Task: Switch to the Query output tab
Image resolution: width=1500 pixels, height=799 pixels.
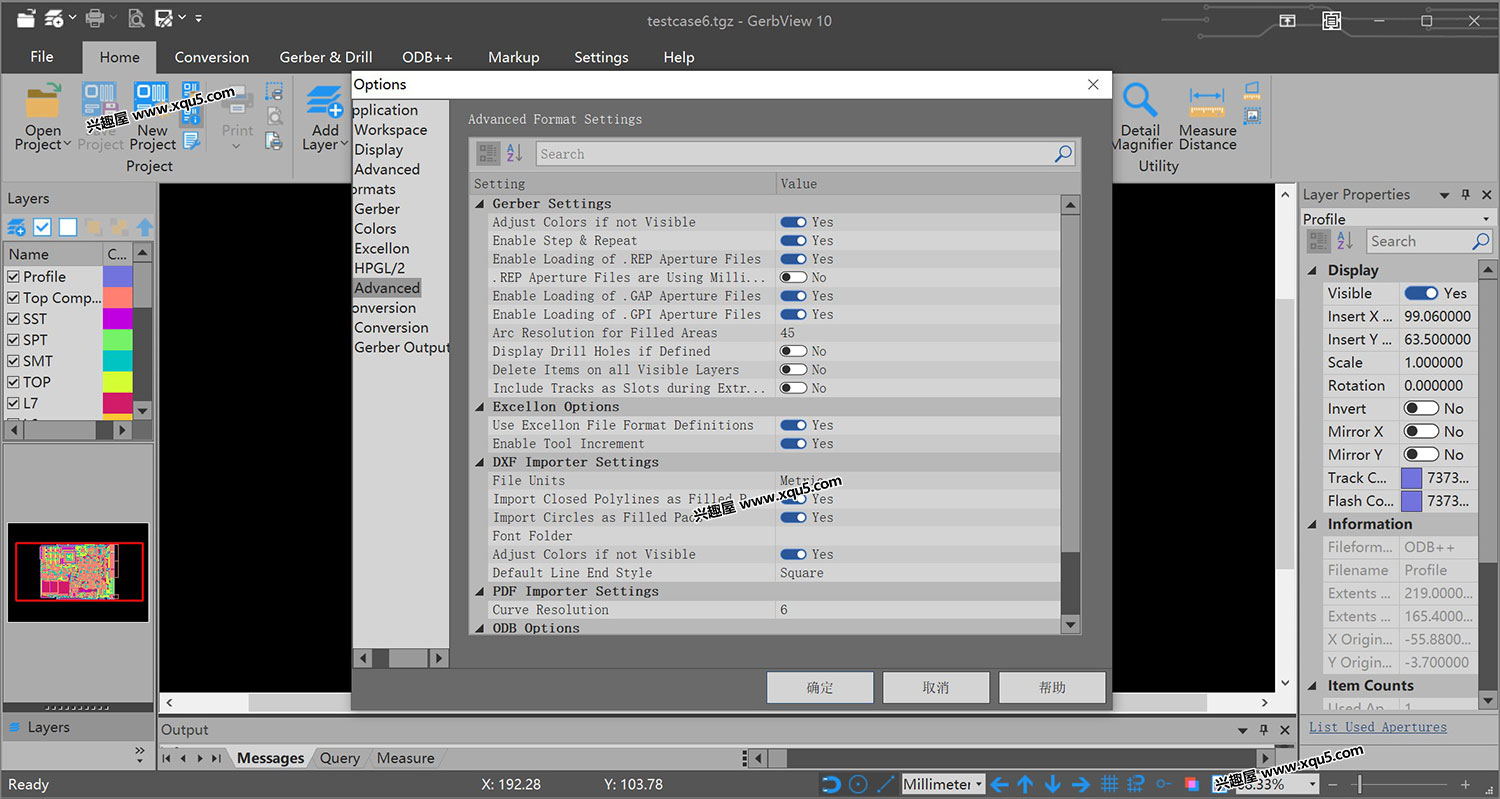Action: point(340,758)
